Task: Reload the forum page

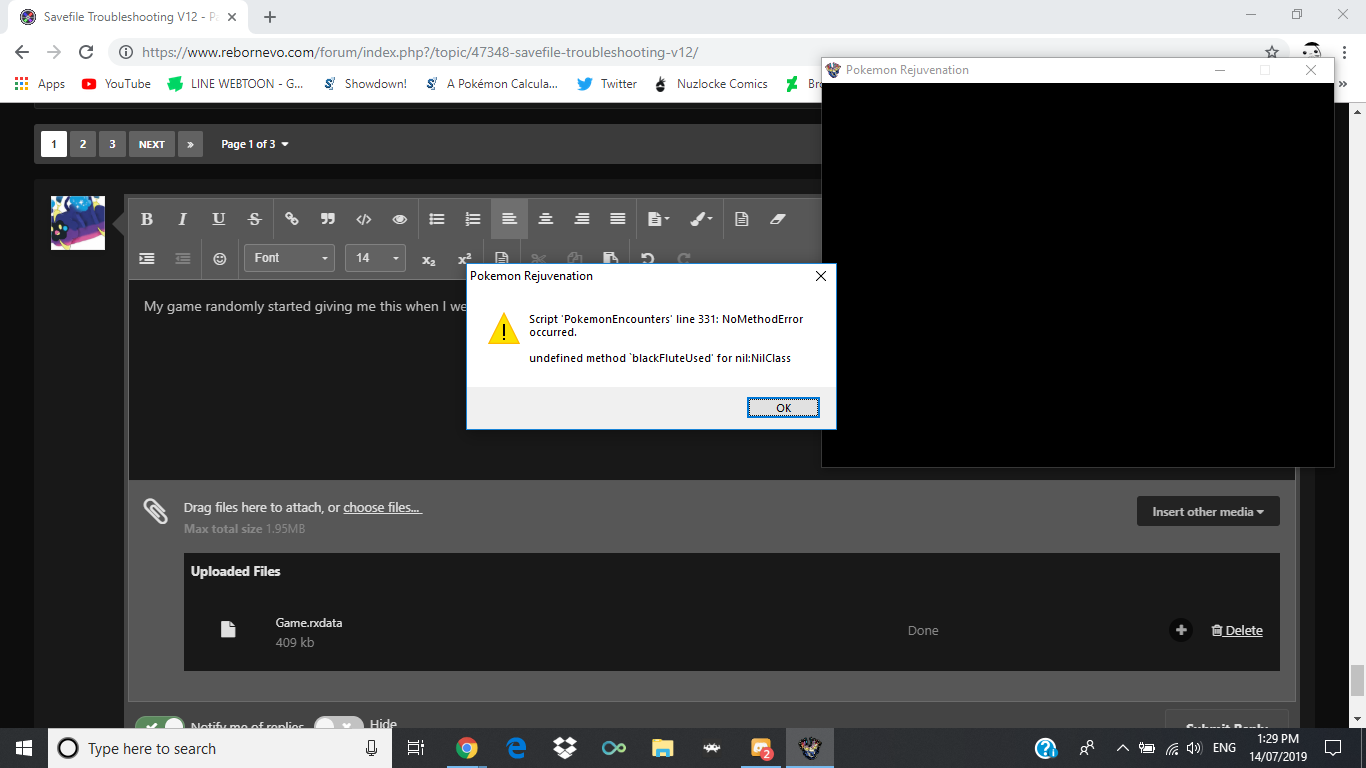Action: pos(86,52)
